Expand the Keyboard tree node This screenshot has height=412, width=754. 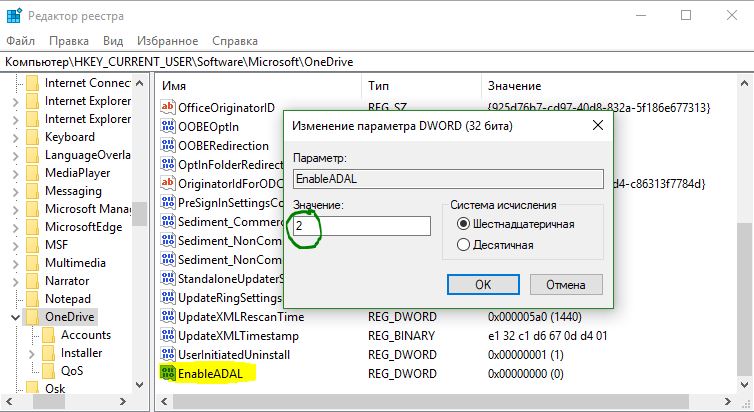tap(16, 137)
